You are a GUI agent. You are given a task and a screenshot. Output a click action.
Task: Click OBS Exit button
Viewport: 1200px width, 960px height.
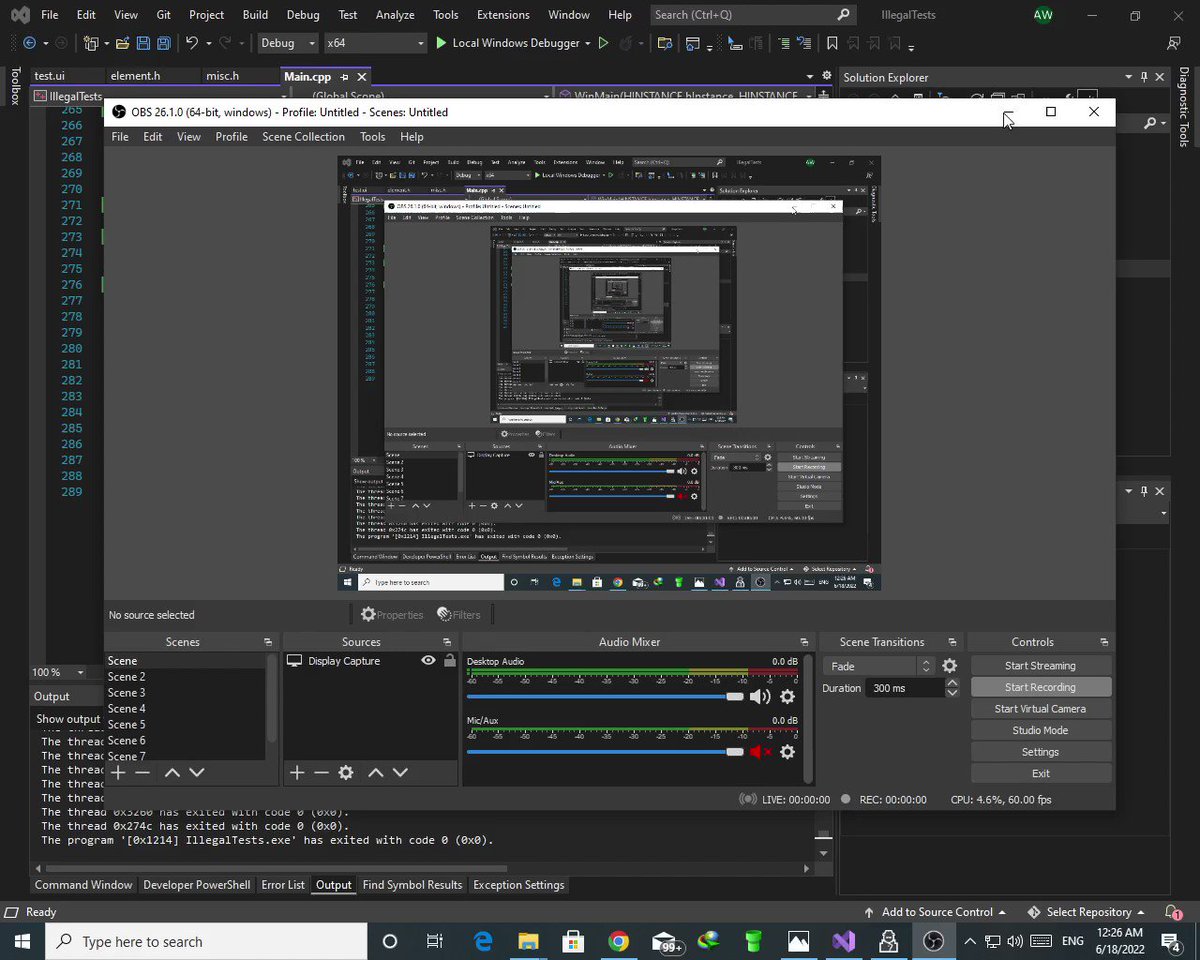(x=1040, y=773)
